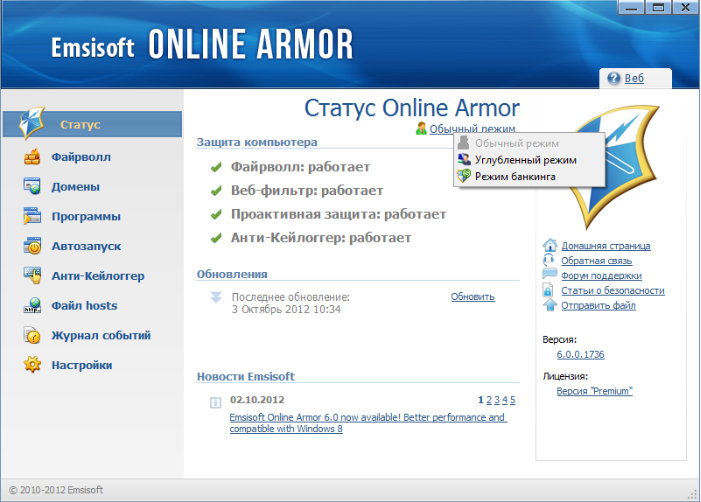Viewport: 701px width, 502px height.
Task: Click the download arrows icon near Последнее обновление
Action: click(x=216, y=297)
